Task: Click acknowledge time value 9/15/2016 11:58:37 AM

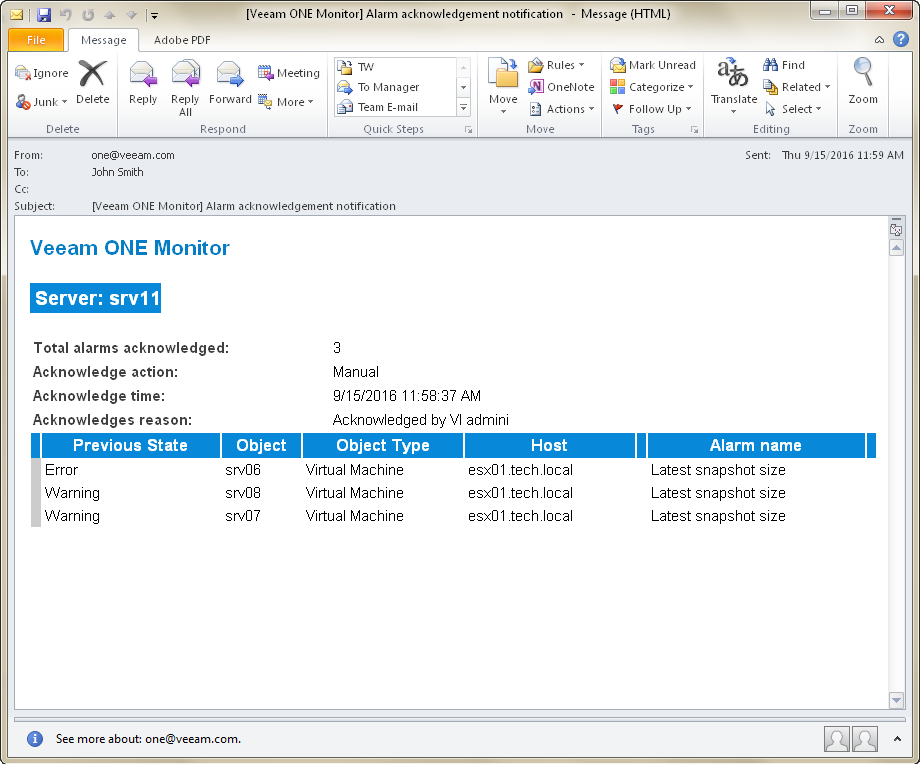Action: [407, 396]
